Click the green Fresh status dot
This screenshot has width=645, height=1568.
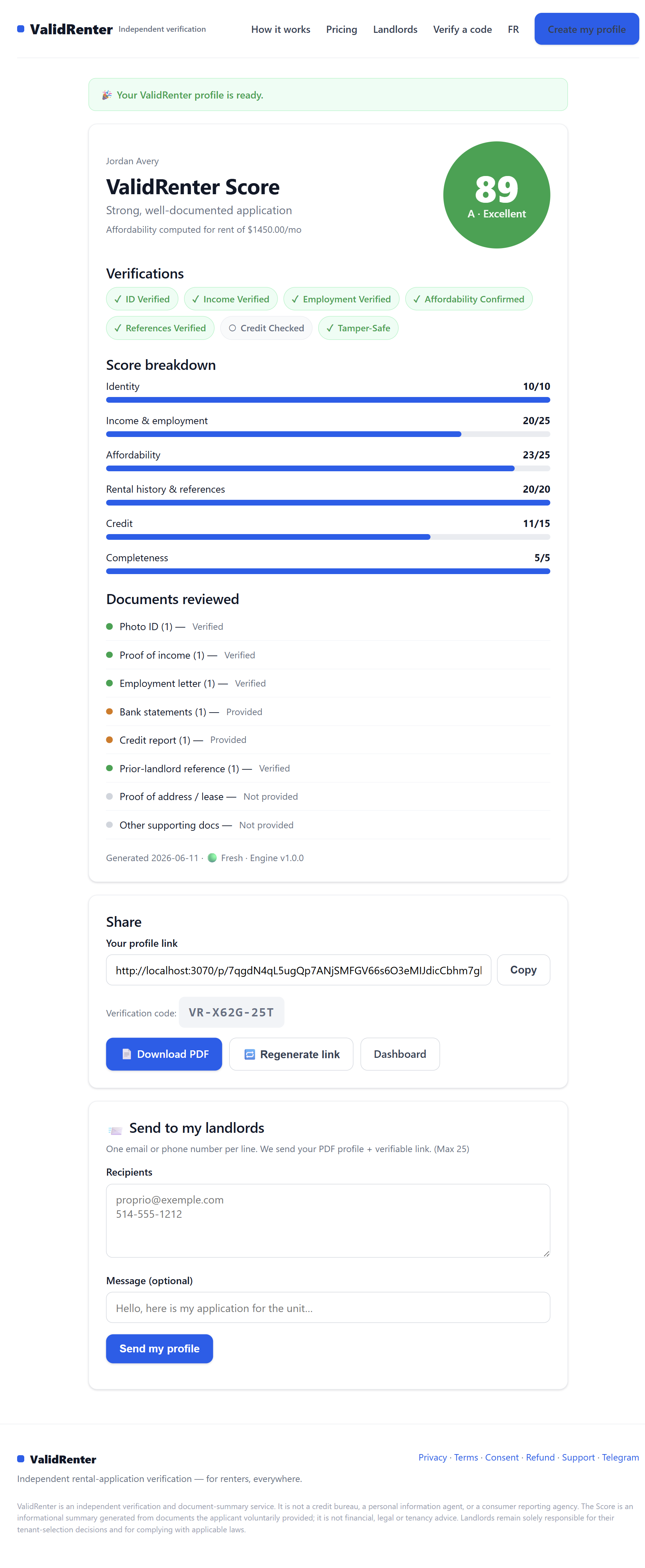[212, 858]
